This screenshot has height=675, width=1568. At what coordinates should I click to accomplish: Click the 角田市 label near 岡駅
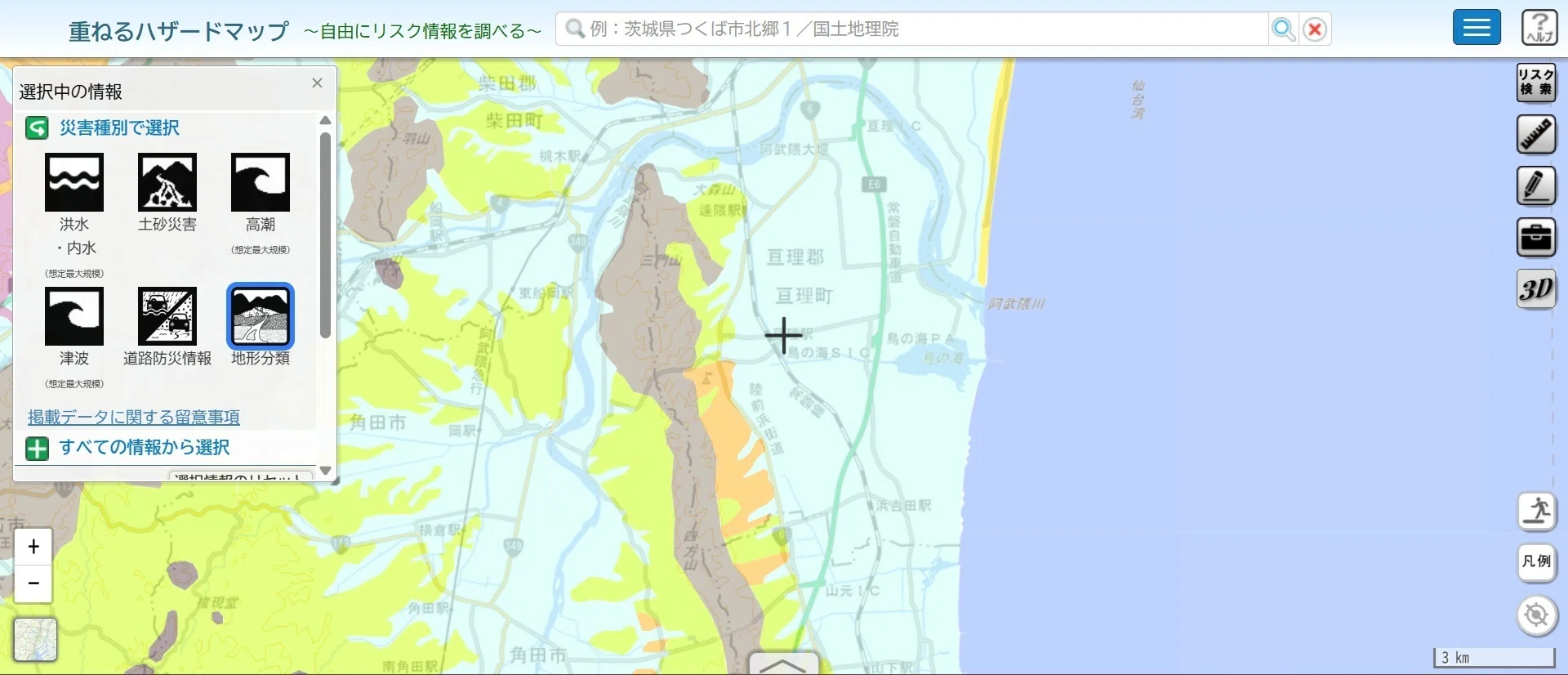point(378,422)
